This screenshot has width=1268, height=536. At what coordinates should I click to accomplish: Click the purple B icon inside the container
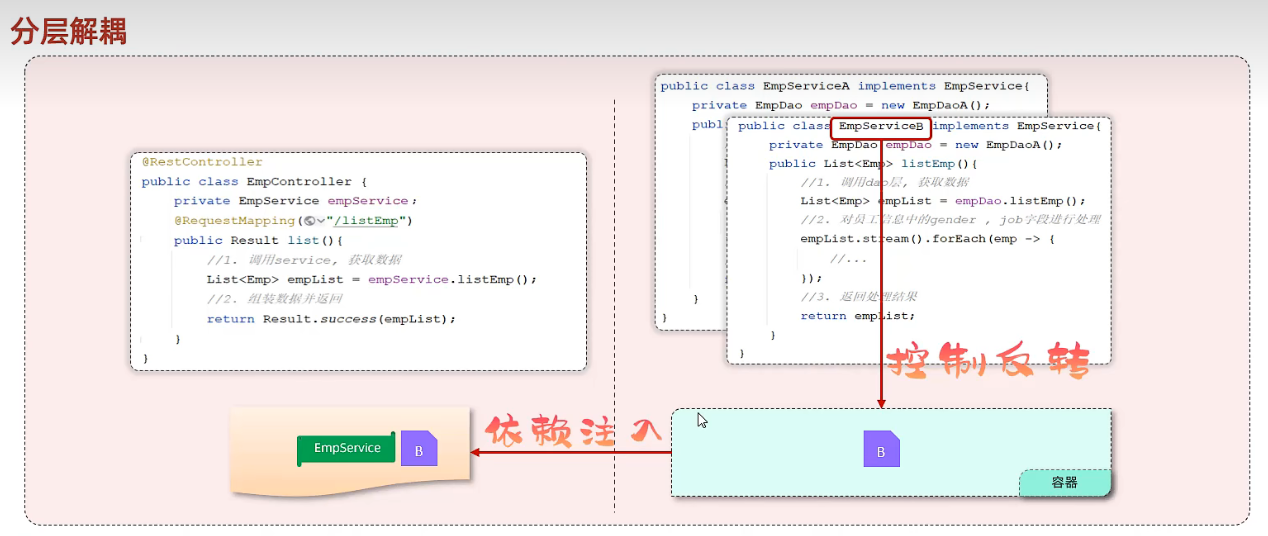(x=881, y=450)
